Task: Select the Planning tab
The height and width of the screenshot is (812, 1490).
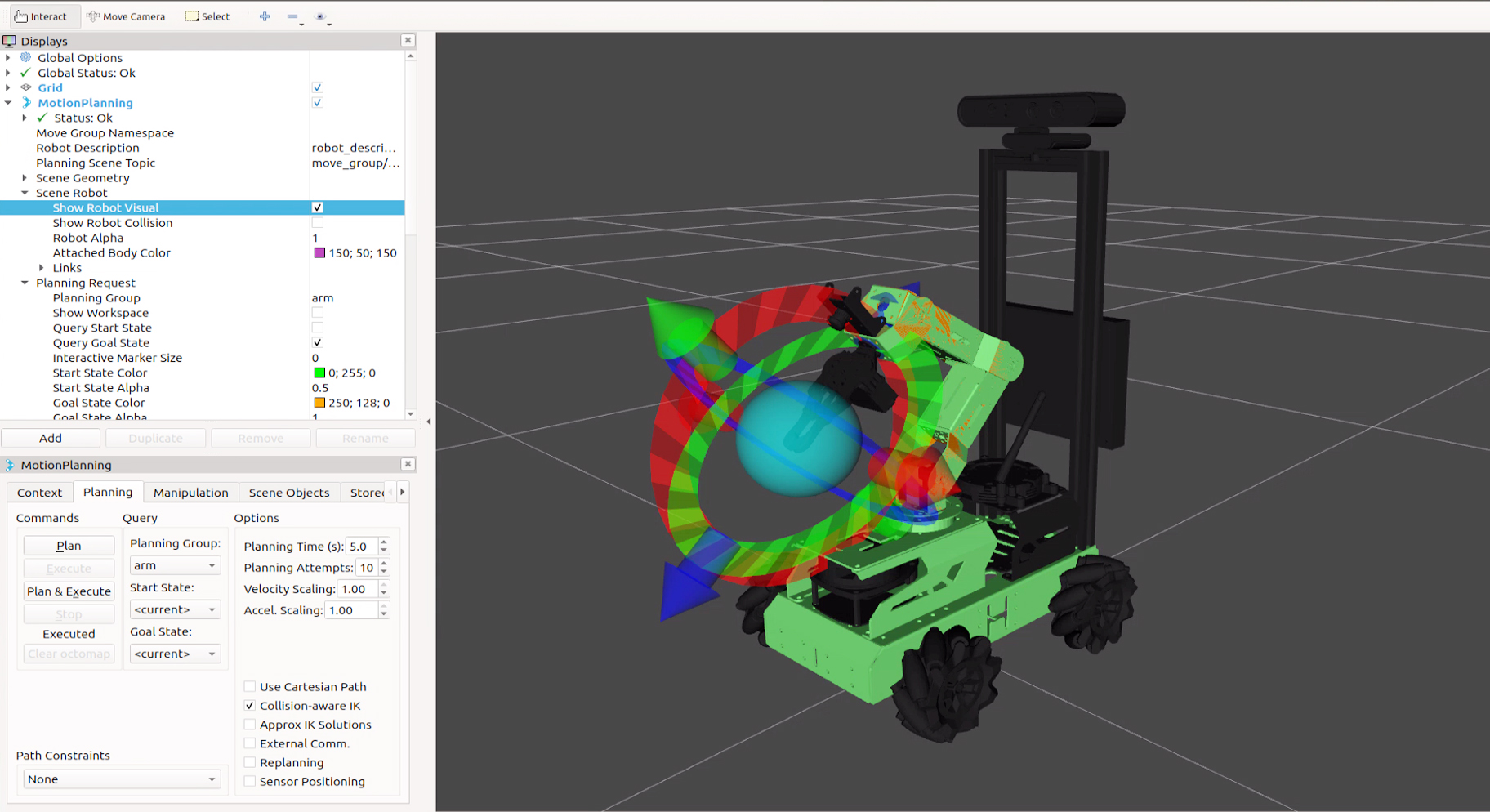Action: click(x=108, y=492)
